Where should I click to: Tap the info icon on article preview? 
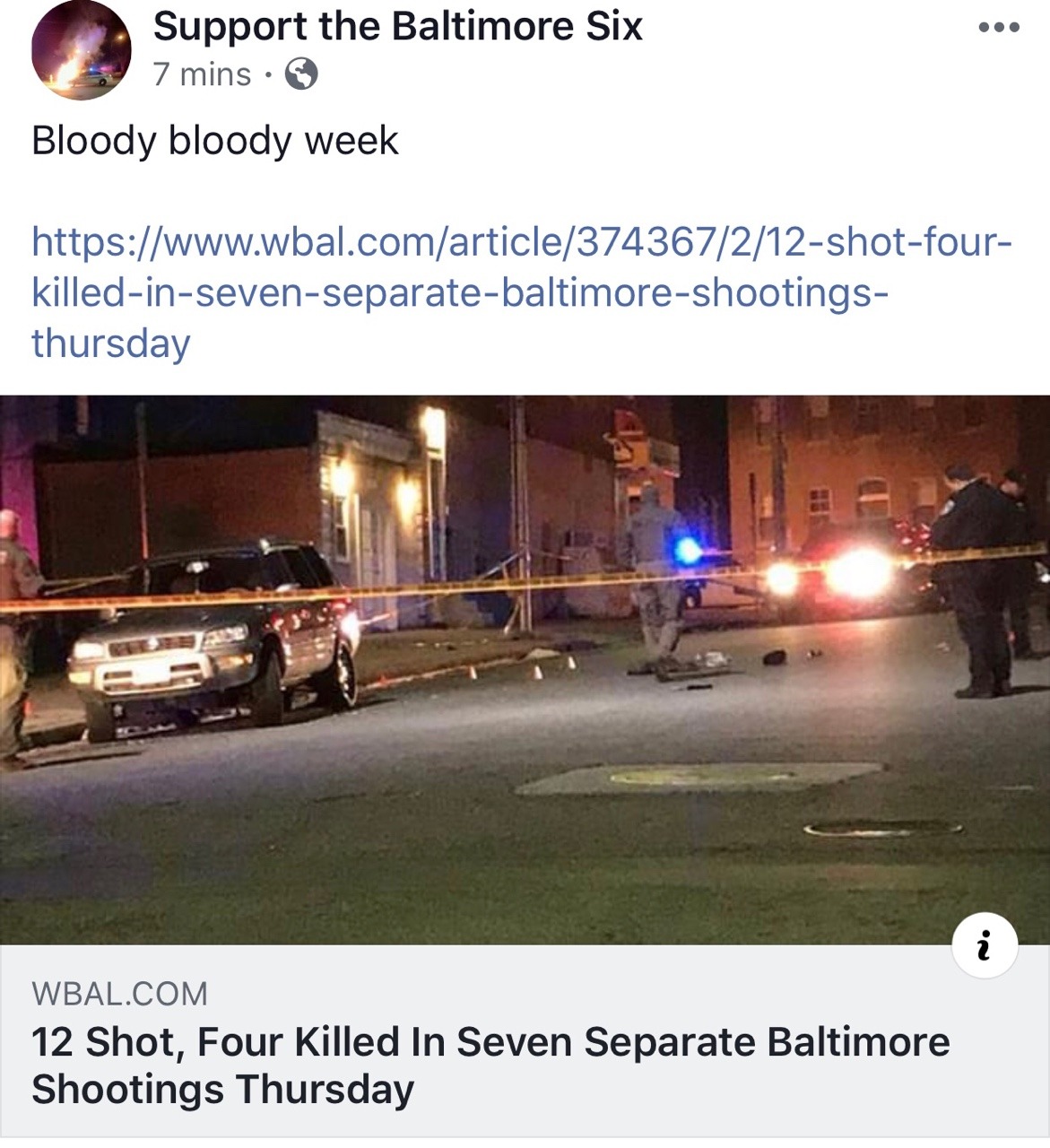pos(985,945)
